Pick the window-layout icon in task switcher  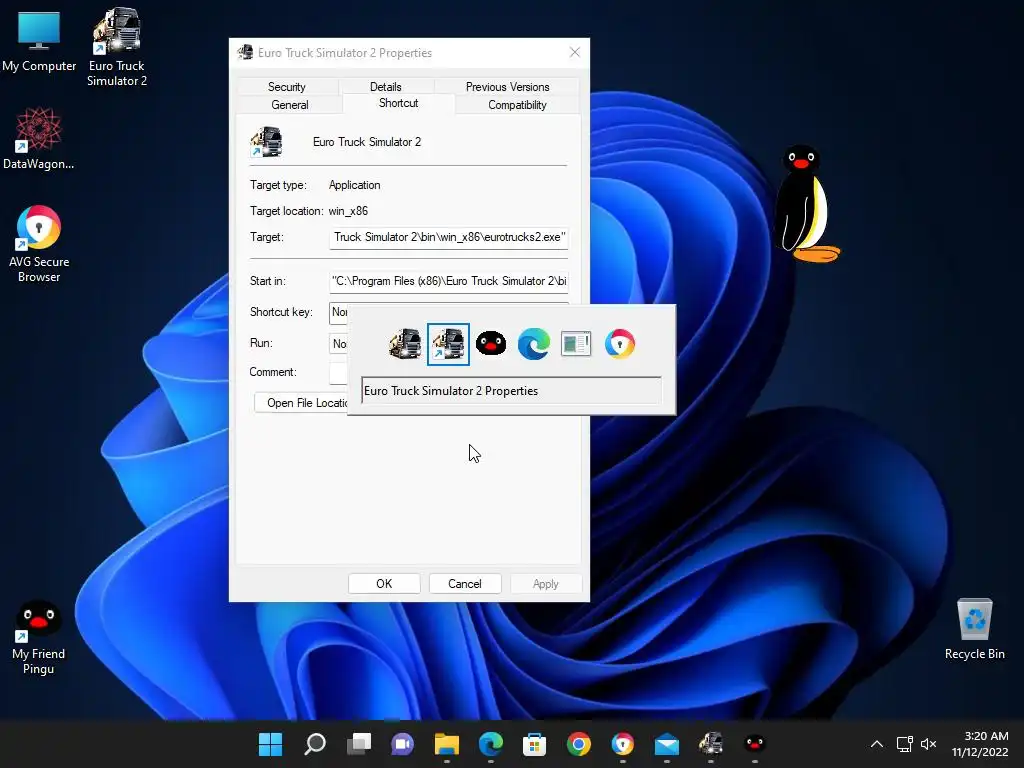point(576,344)
